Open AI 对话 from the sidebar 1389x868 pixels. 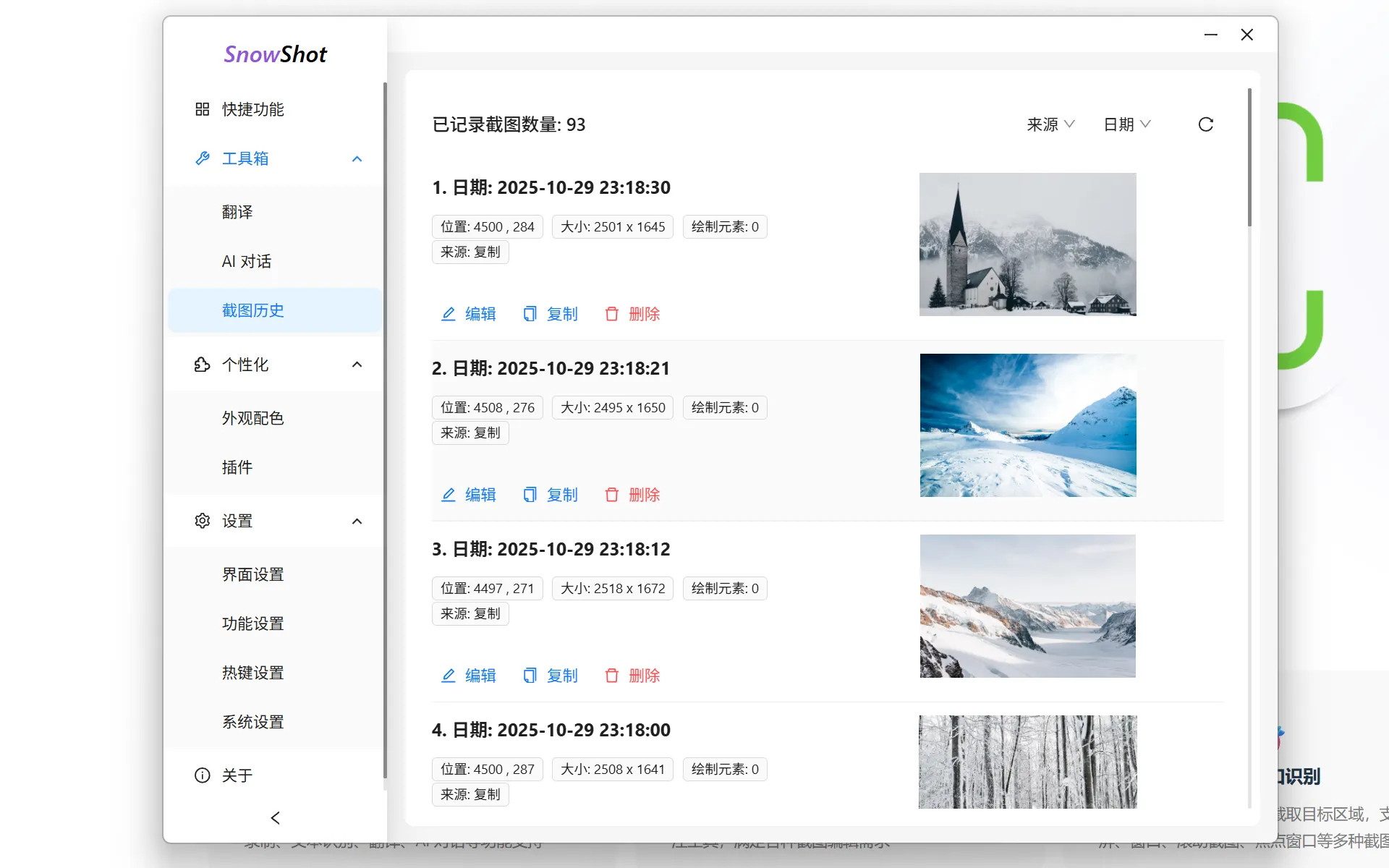[x=246, y=261]
